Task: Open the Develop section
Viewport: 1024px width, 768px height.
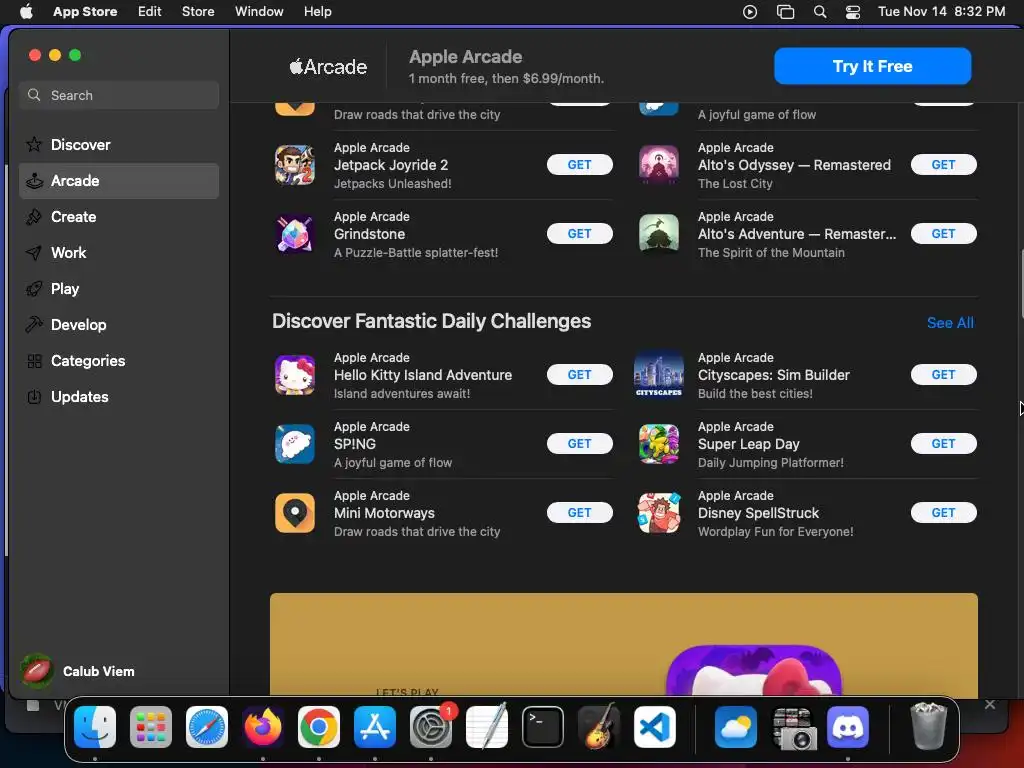Action: pyautogui.click(x=119, y=325)
